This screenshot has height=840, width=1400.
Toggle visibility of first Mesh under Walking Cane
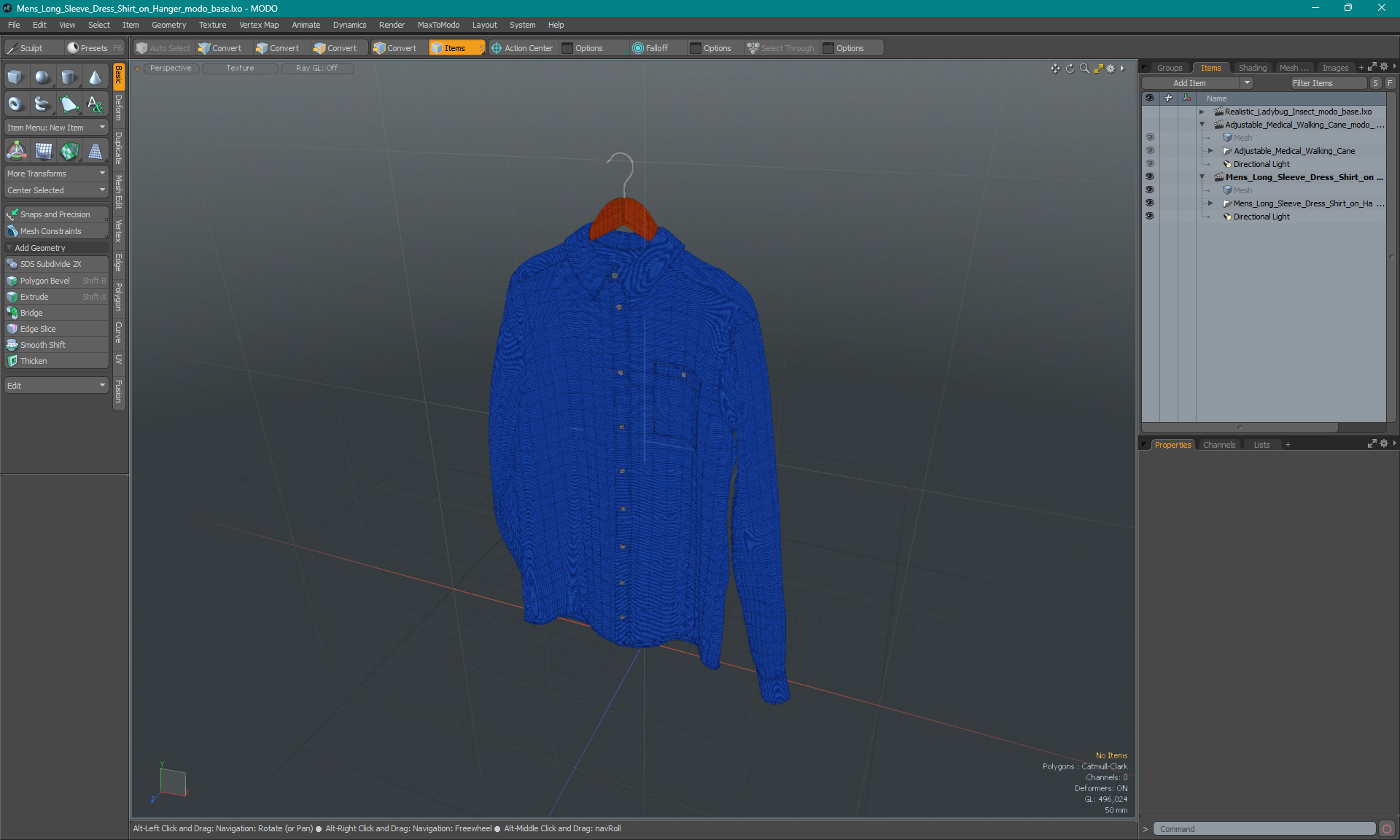[x=1150, y=138]
